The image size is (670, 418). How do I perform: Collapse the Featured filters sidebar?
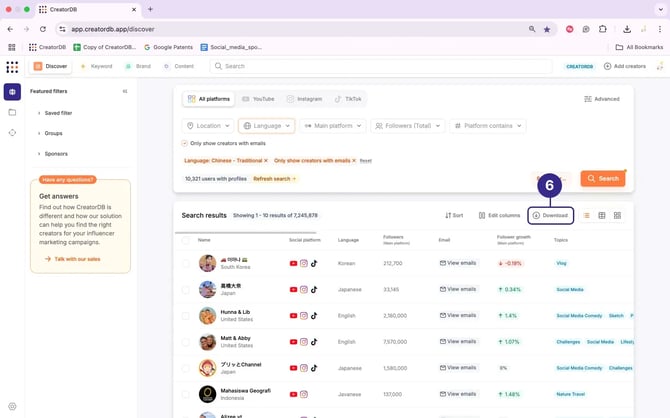125,91
